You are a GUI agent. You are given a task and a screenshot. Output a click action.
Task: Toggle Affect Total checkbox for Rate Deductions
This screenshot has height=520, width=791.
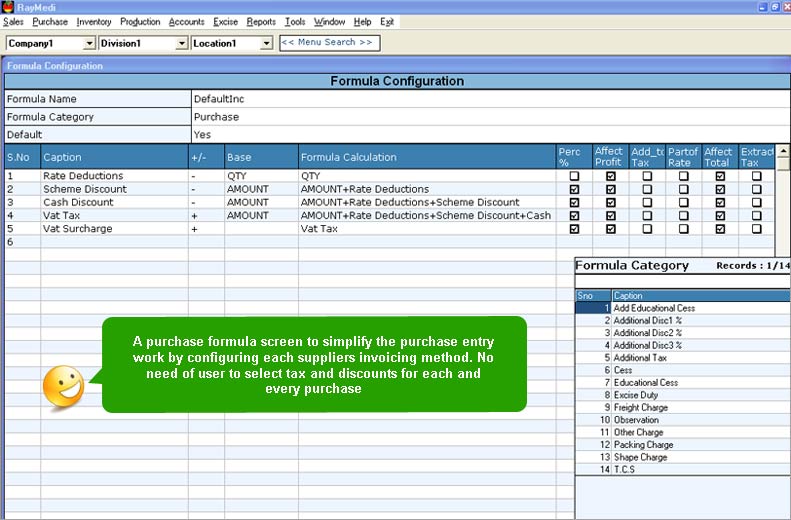point(720,176)
